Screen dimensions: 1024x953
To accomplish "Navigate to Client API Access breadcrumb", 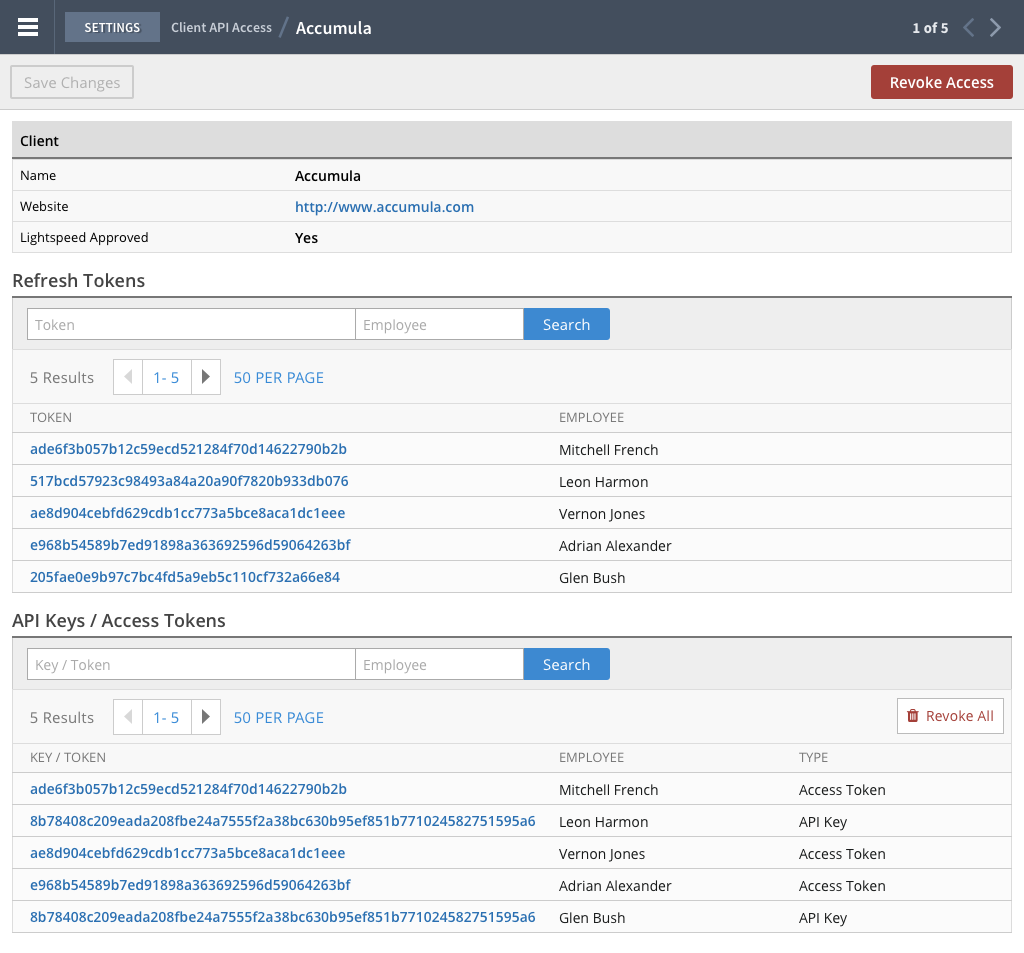I will (221, 27).
